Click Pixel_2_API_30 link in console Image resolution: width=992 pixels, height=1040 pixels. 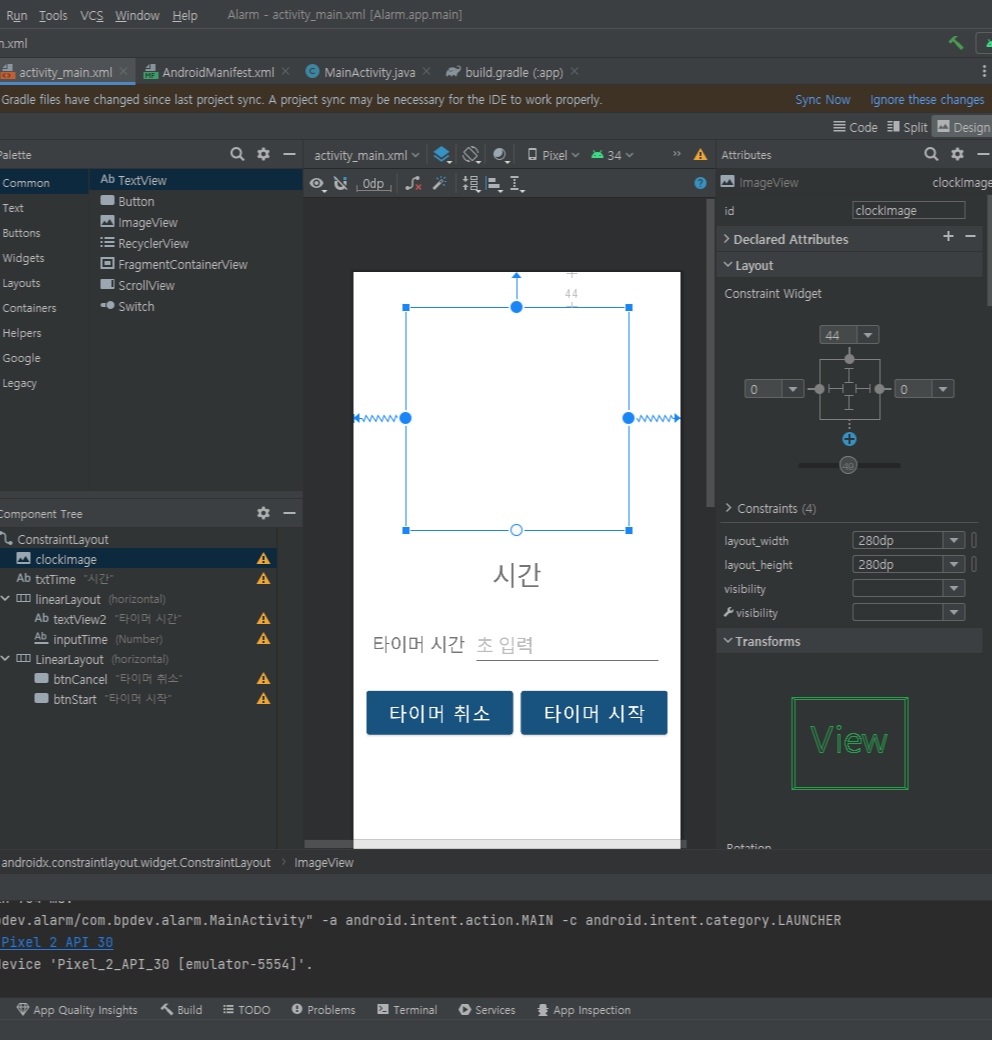coord(57,942)
